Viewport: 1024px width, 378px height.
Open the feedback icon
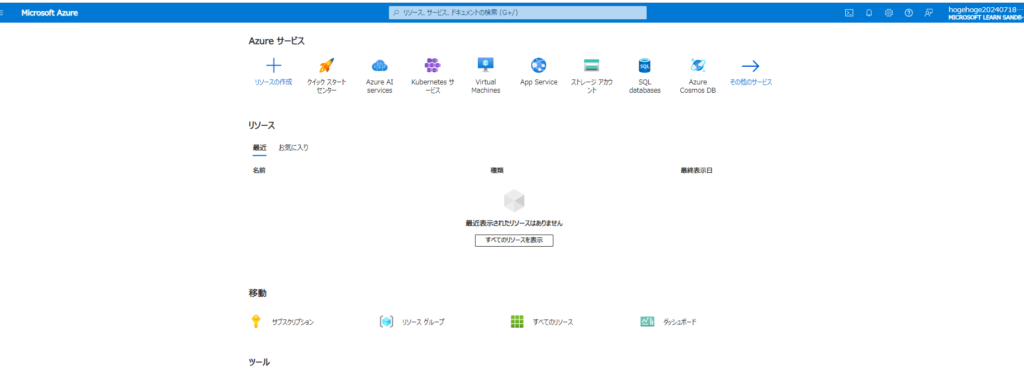tap(929, 12)
